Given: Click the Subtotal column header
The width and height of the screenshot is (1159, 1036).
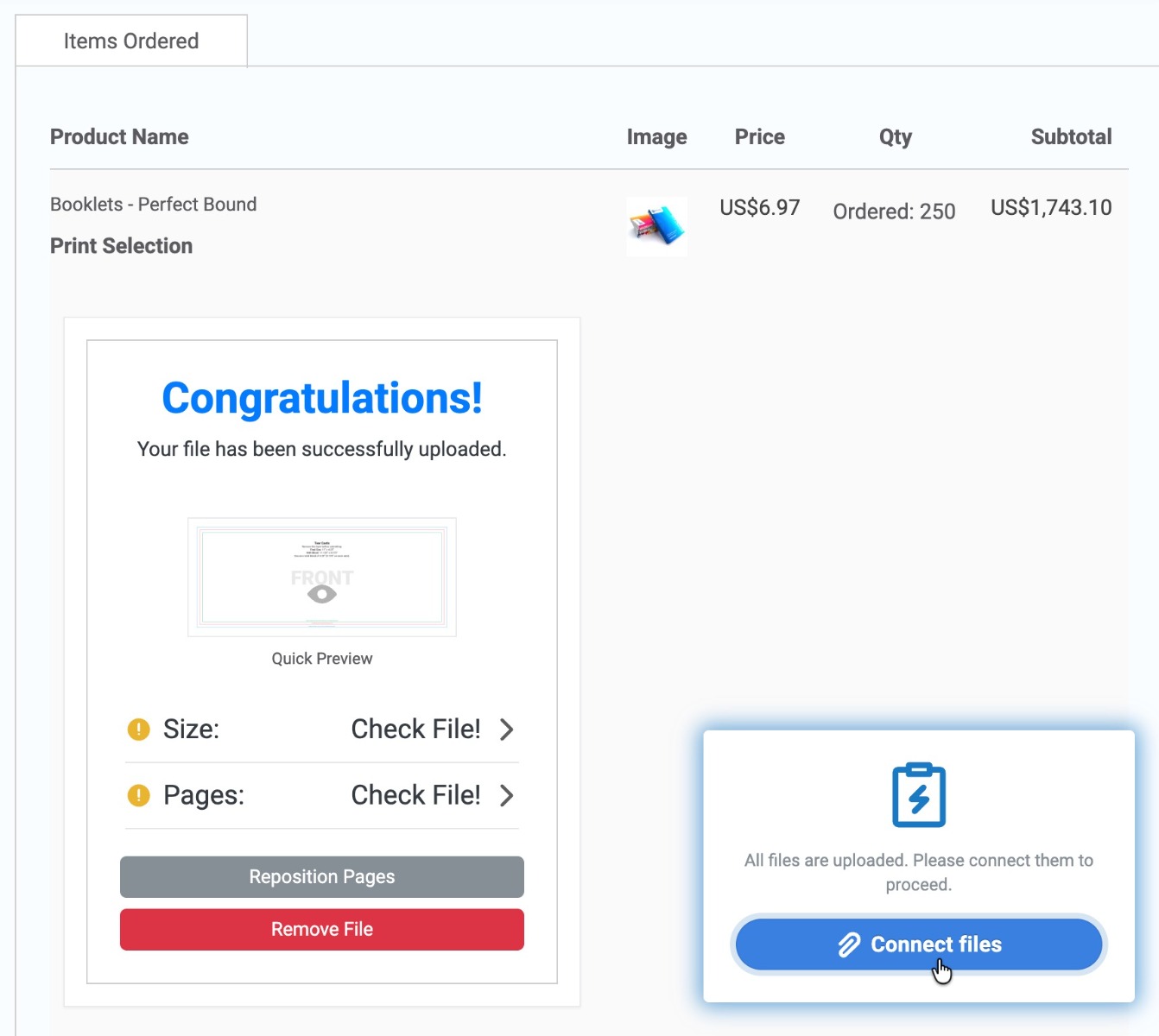Looking at the screenshot, I should pyautogui.click(x=1071, y=136).
